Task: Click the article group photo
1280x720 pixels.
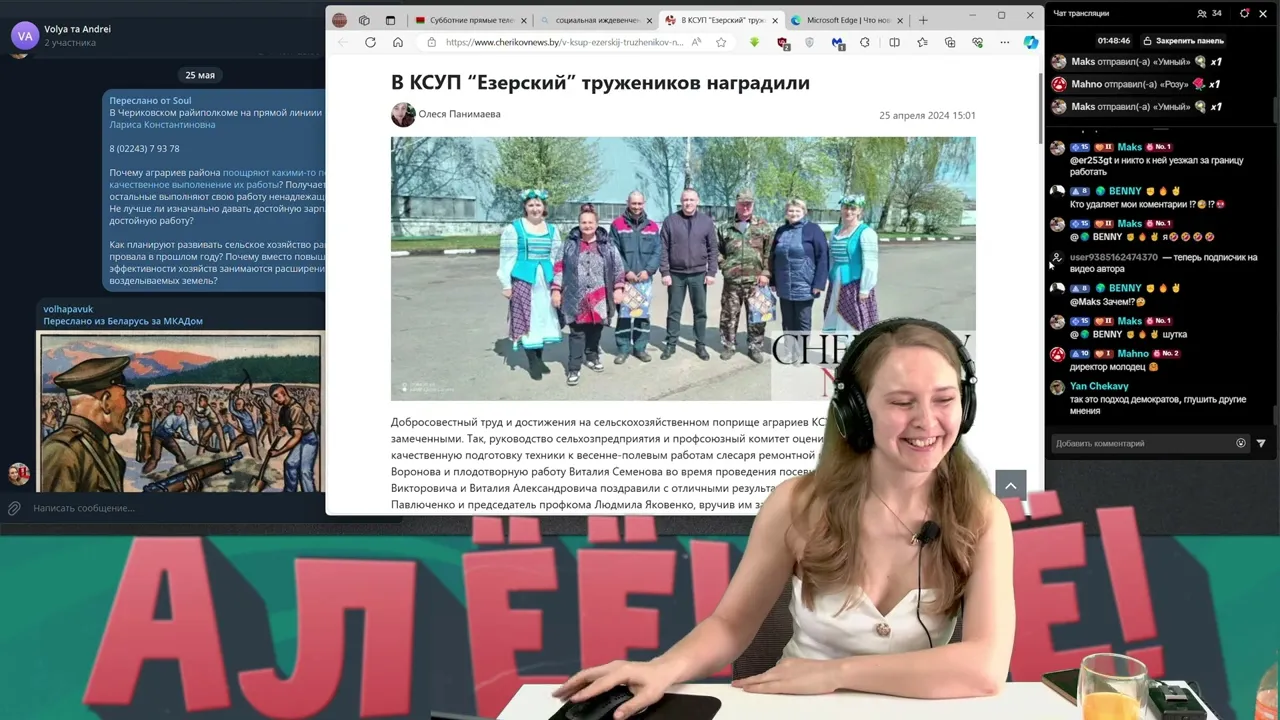Action: [683, 268]
